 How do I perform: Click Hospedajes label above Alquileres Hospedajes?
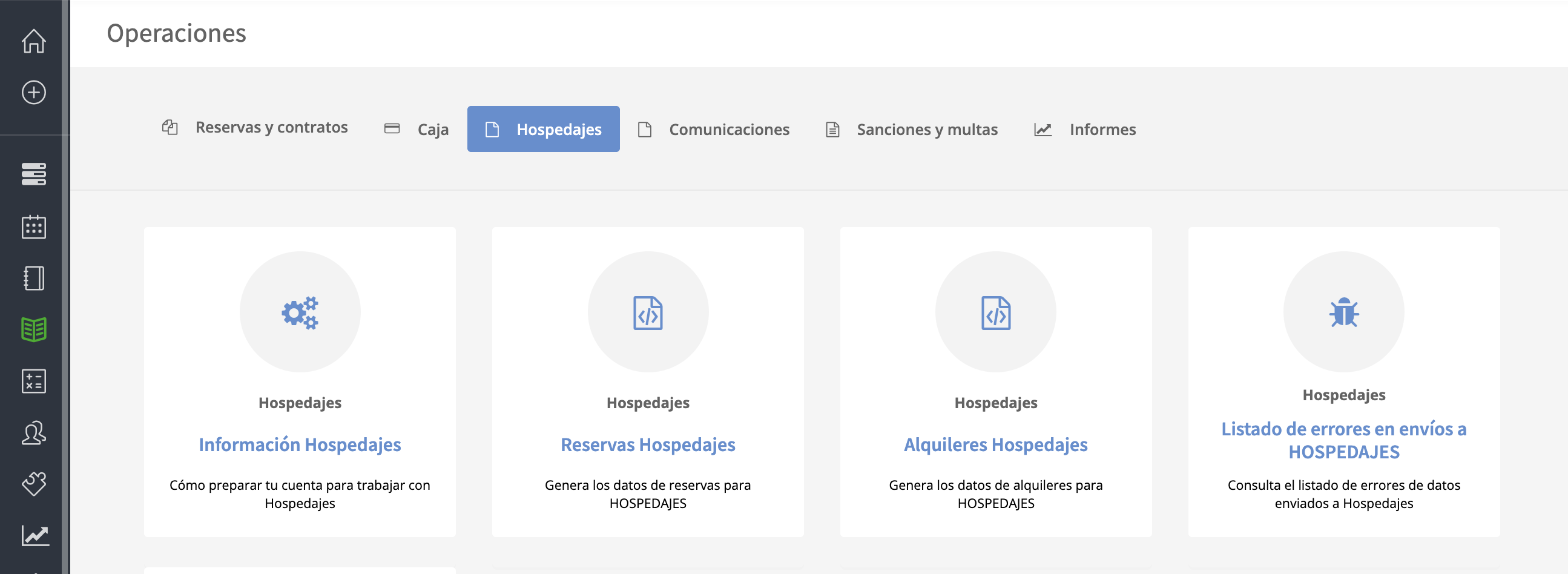[x=996, y=403]
